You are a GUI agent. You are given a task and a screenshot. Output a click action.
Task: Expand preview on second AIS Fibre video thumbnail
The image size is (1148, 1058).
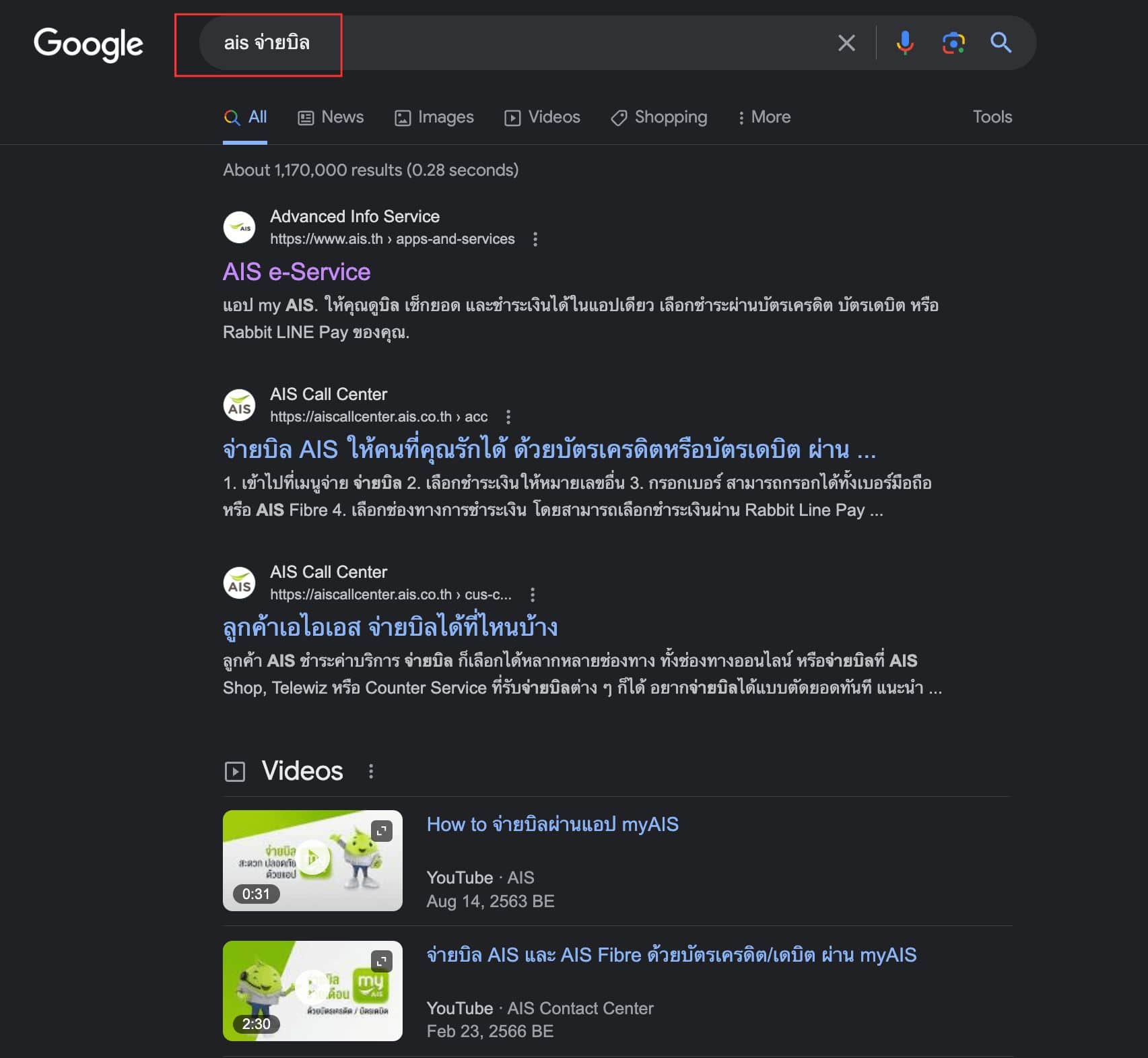point(382,961)
